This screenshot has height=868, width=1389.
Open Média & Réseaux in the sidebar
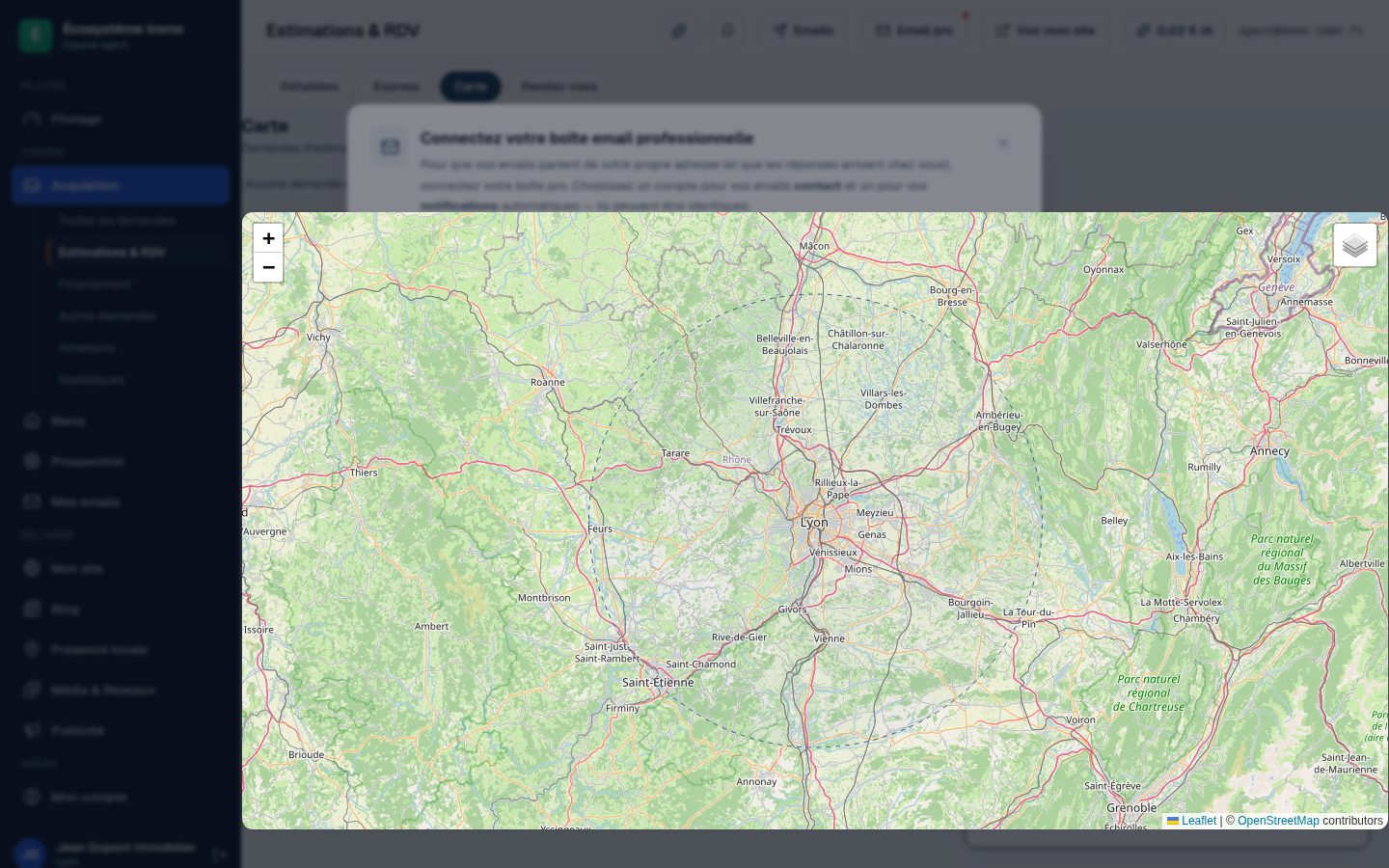[121, 691]
